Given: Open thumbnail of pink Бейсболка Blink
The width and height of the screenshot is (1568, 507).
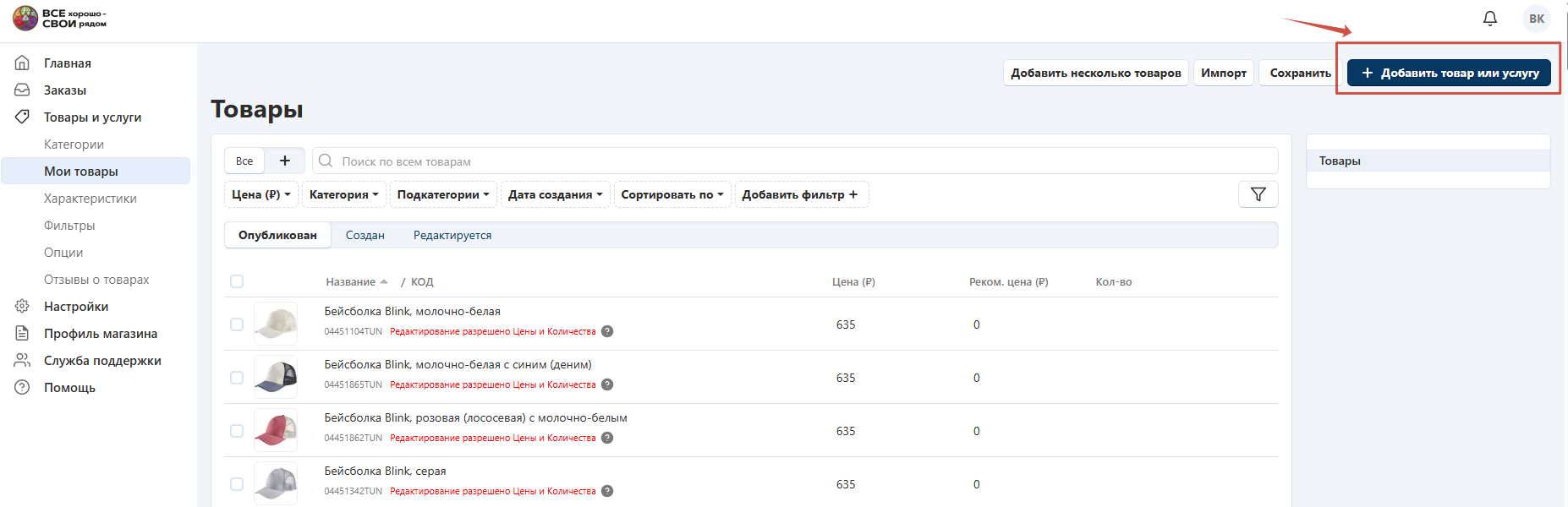Looking at the screenshot, I should tap(276, 431).
